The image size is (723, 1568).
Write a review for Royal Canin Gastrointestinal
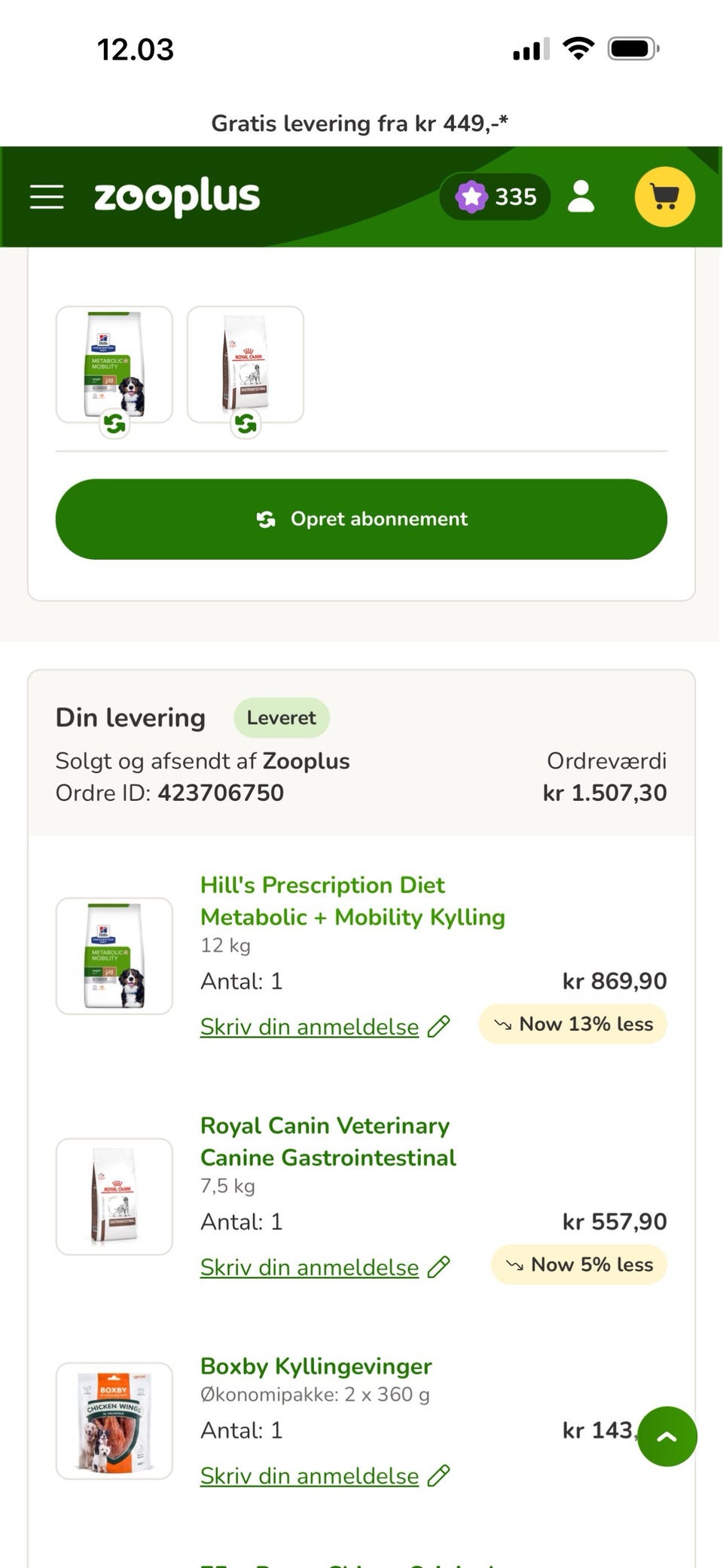coord(310,1267)
